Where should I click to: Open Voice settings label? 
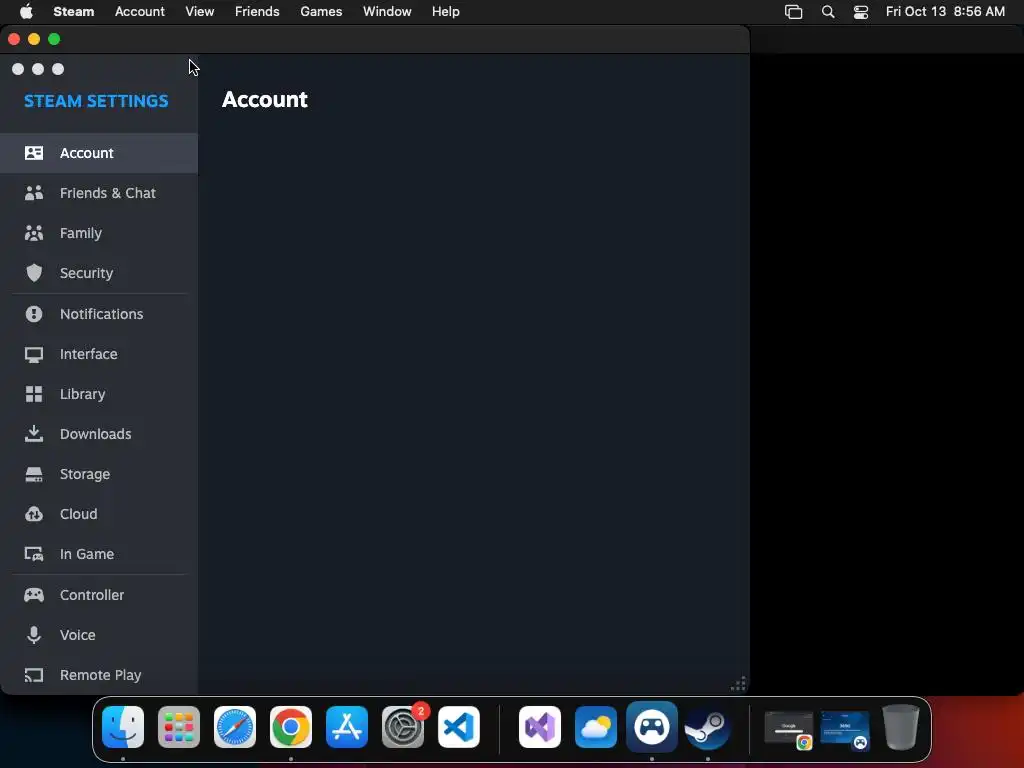[78, 635]
